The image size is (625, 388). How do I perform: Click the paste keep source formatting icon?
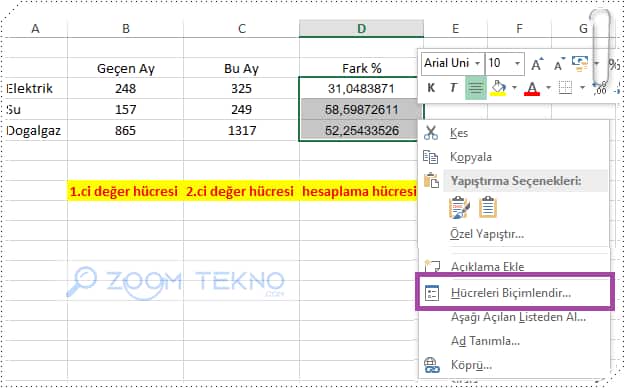(x=459, y=207)
